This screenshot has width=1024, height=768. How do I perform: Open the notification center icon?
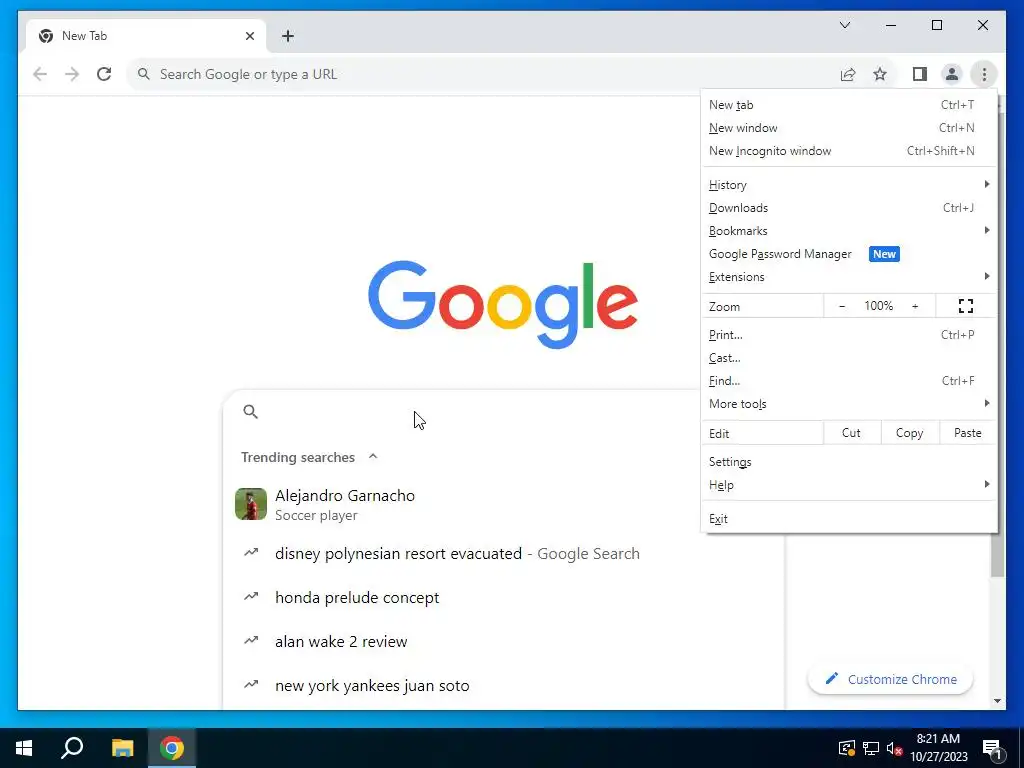pyautogui.click(x=993, y=748)
